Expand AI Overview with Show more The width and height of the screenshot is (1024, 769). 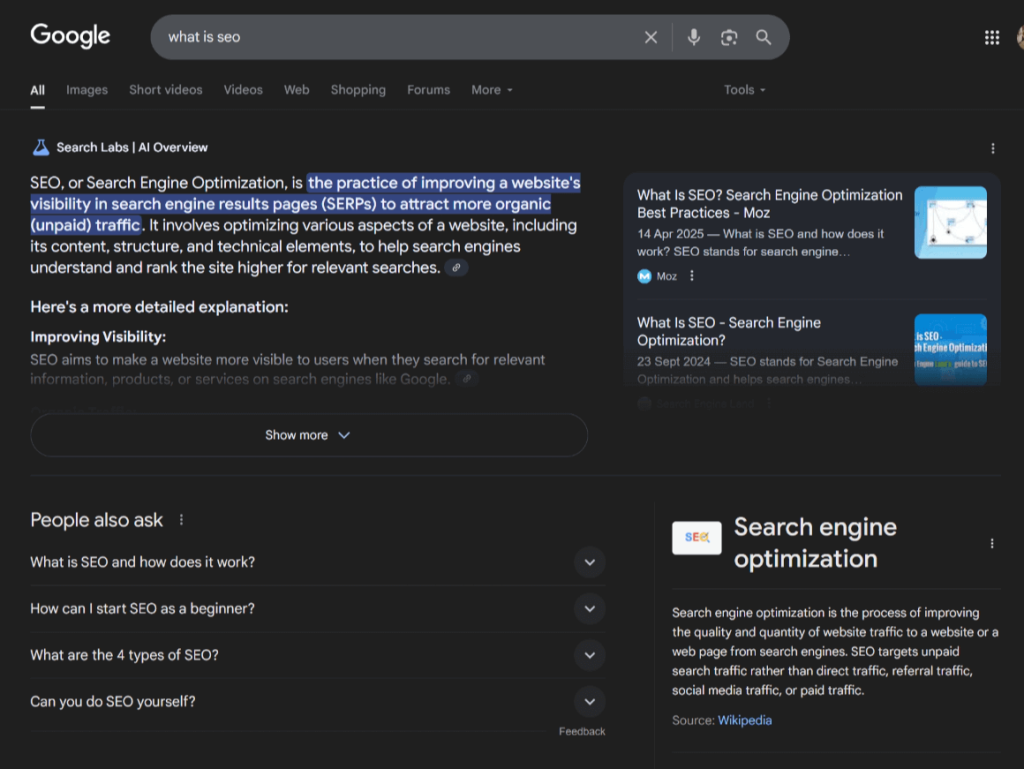309,435
